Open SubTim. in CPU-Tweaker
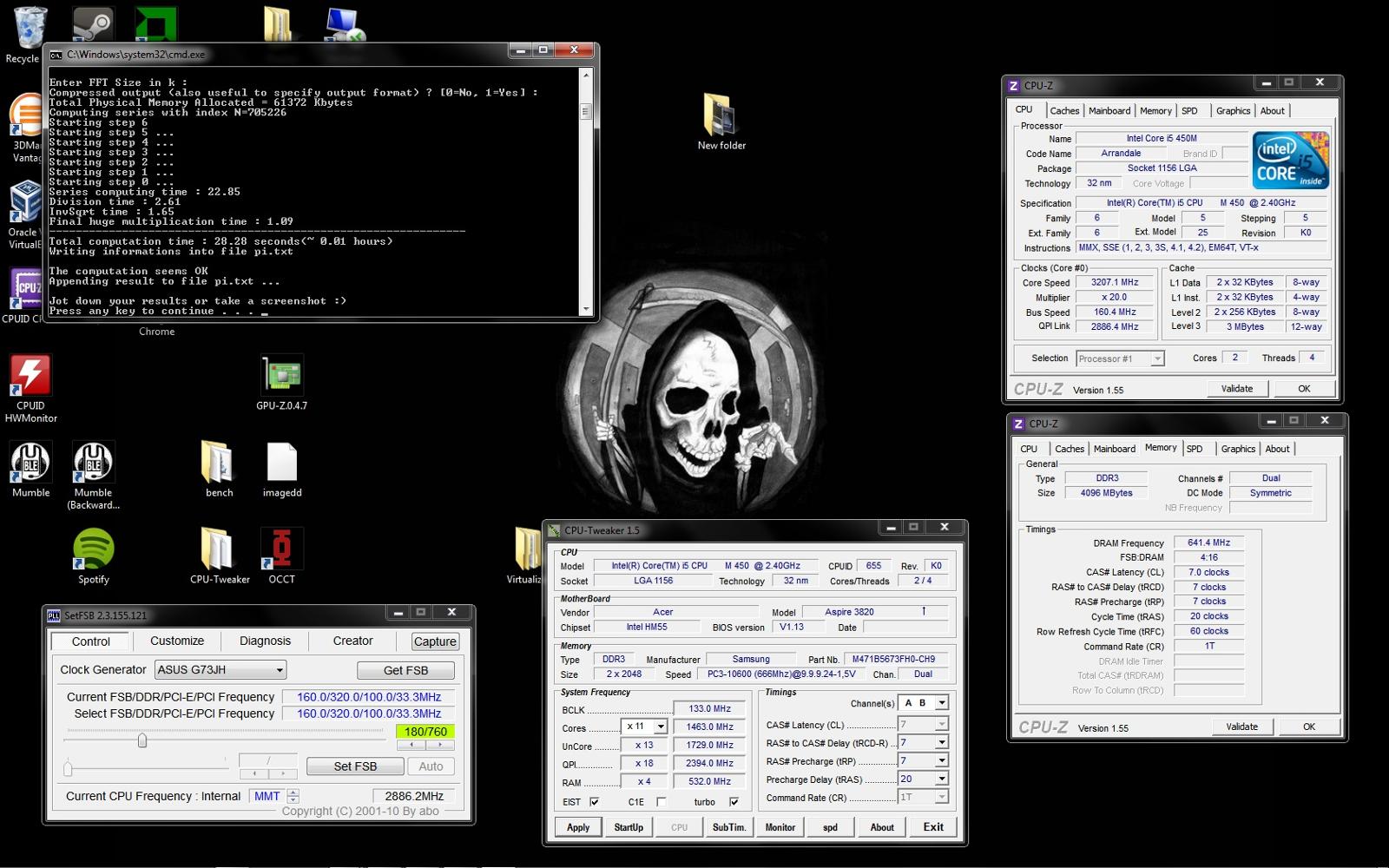Image resolution: width=1389 pixels, height=868 pixels. pyautogui.click(x=729, y=827)
